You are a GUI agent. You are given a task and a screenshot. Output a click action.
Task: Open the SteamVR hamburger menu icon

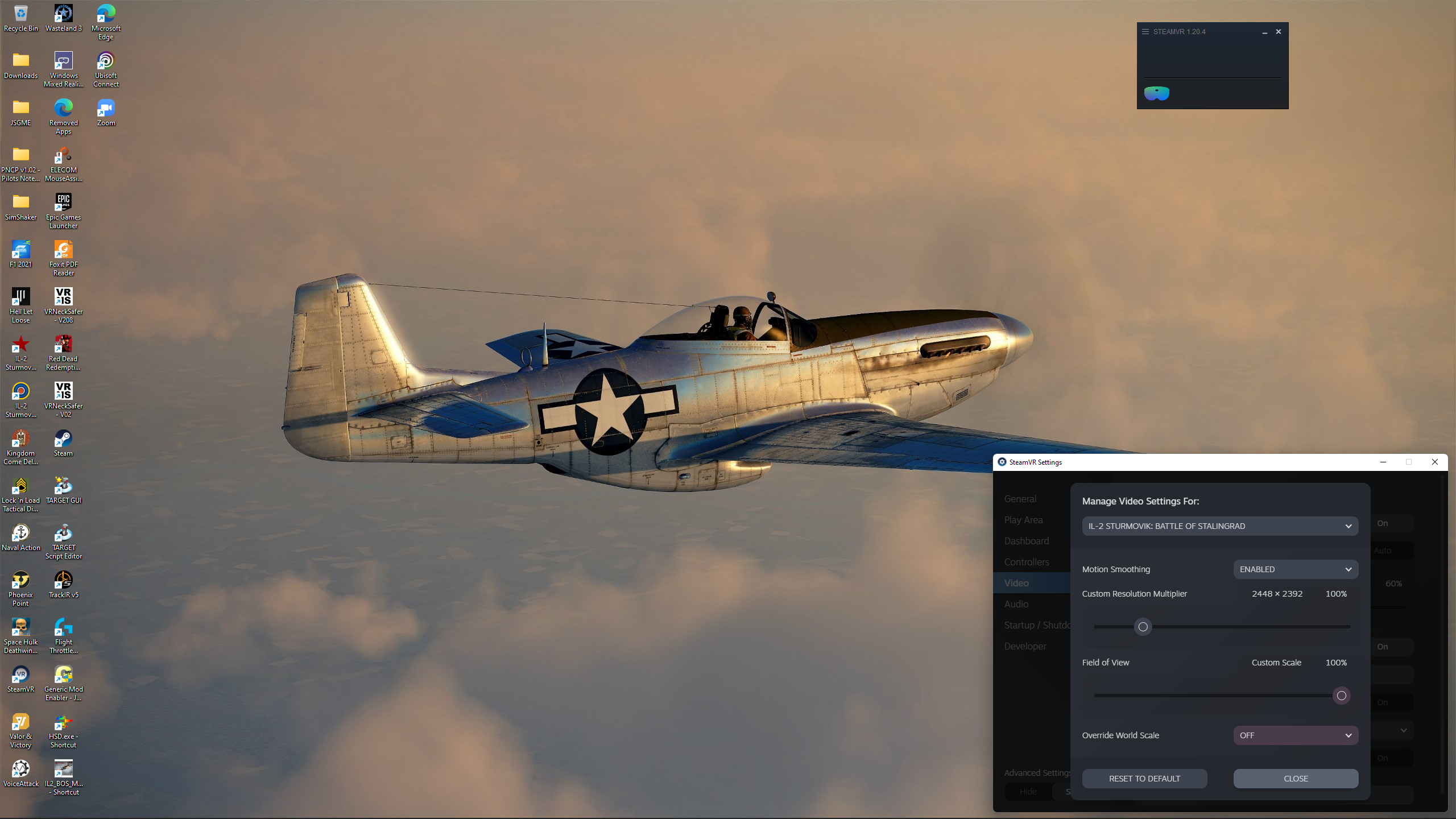1145,32
